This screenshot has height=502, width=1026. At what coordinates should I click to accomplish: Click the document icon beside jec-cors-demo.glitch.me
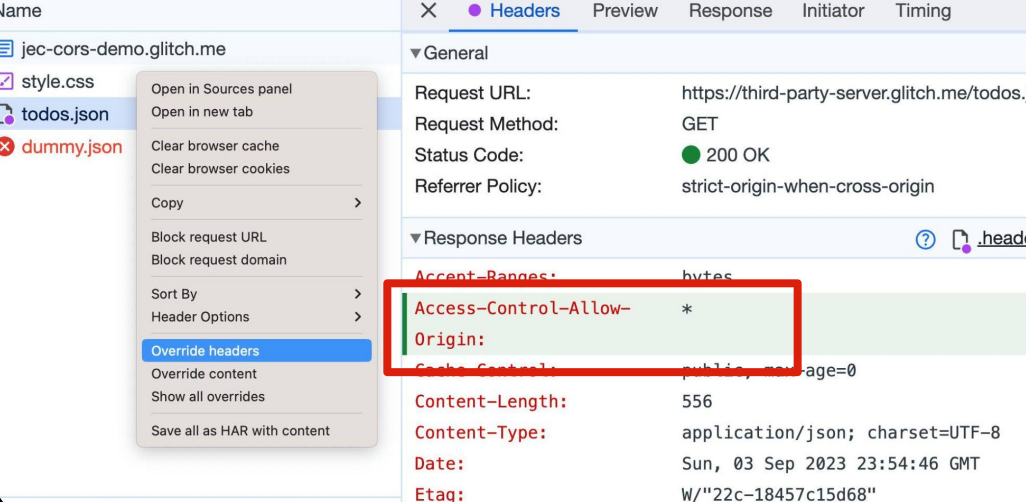(x=7, y=49)
